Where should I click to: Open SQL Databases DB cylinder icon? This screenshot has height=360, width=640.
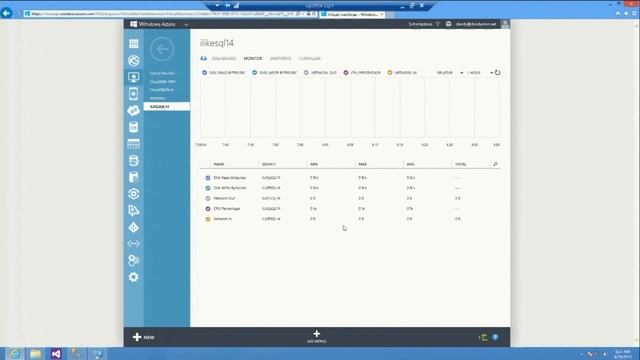click(x=133, y=127)
